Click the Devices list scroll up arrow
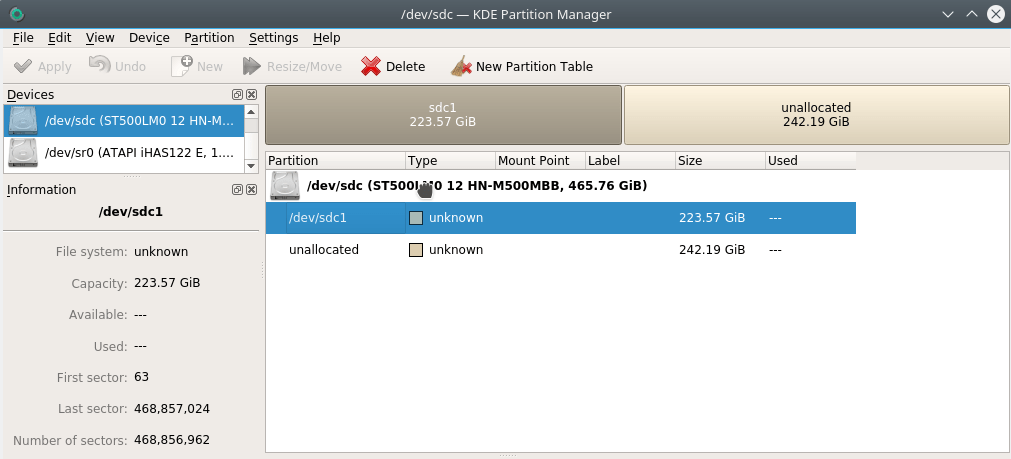Image resolution: width=1011 pixels, height=459 pixels. [251, 111]
